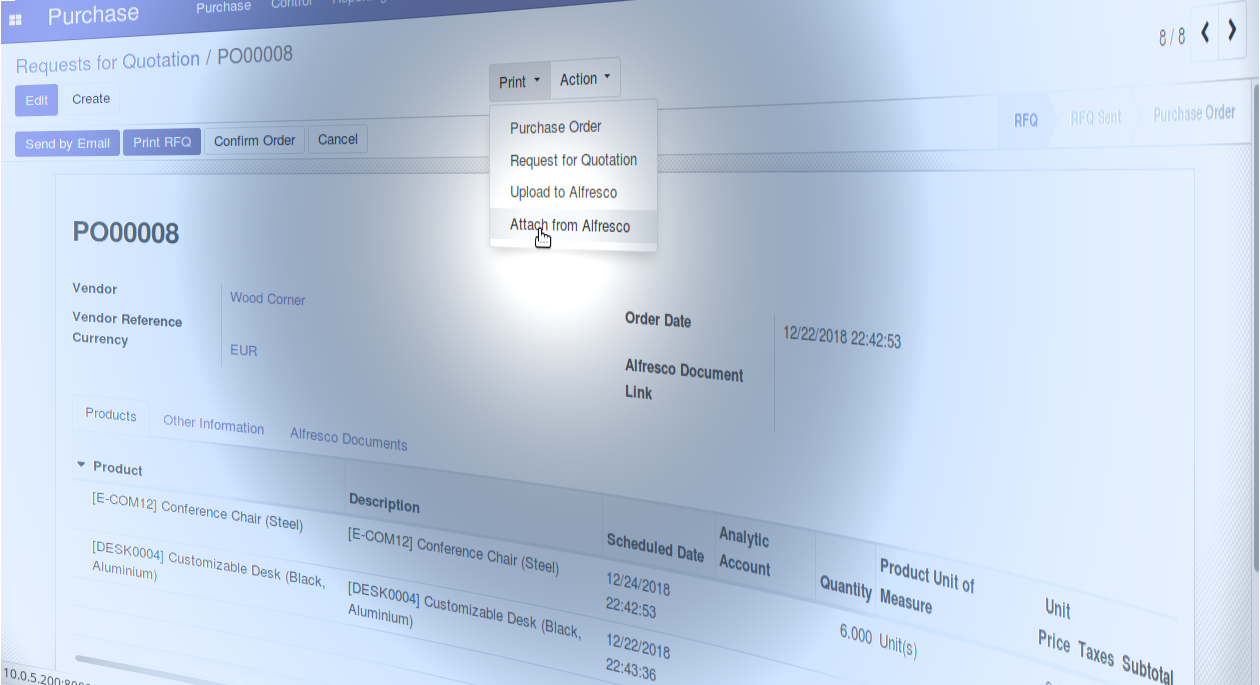
Task: Click the Subtotal column header
Action: [x=1147, y=668]
